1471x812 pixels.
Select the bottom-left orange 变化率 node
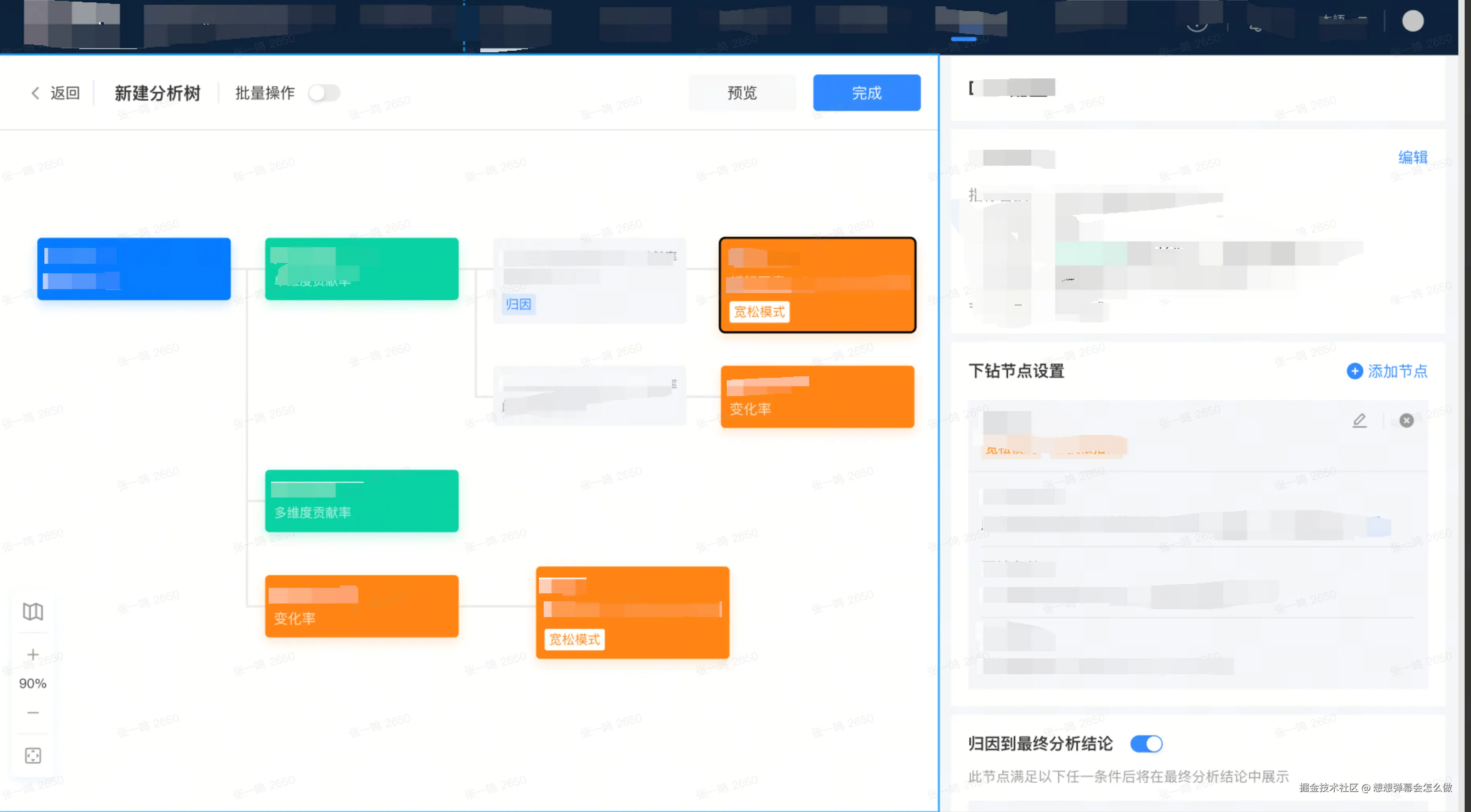click(361, 606)
